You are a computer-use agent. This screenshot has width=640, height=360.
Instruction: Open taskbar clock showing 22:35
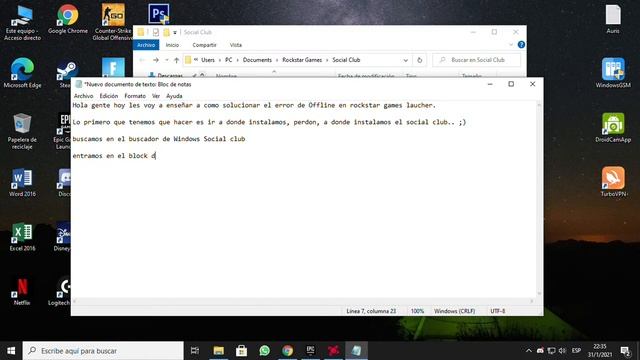click(600, 351)
